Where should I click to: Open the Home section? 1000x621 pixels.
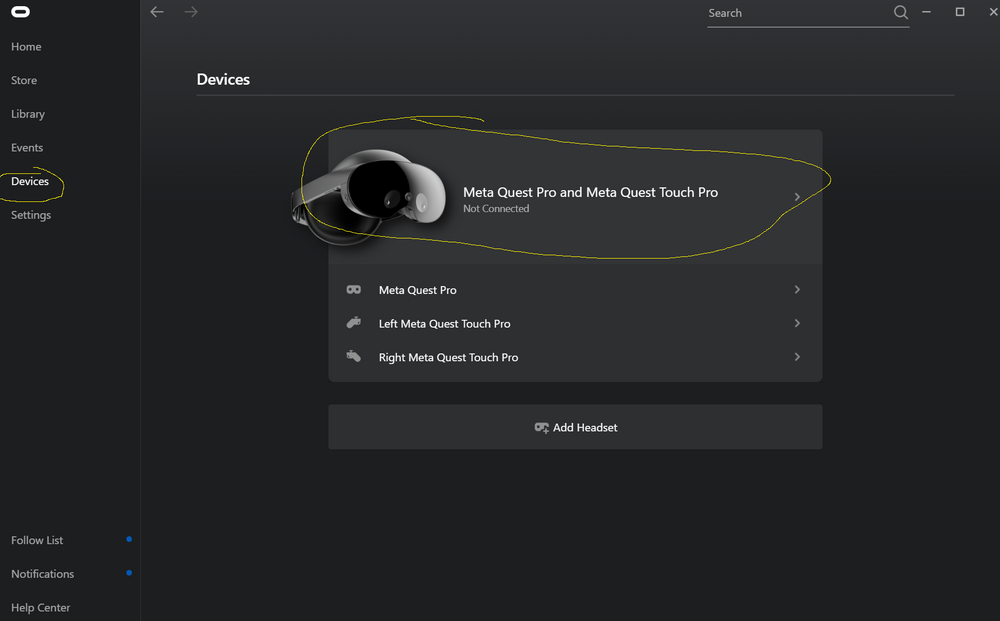coord(26,47)
